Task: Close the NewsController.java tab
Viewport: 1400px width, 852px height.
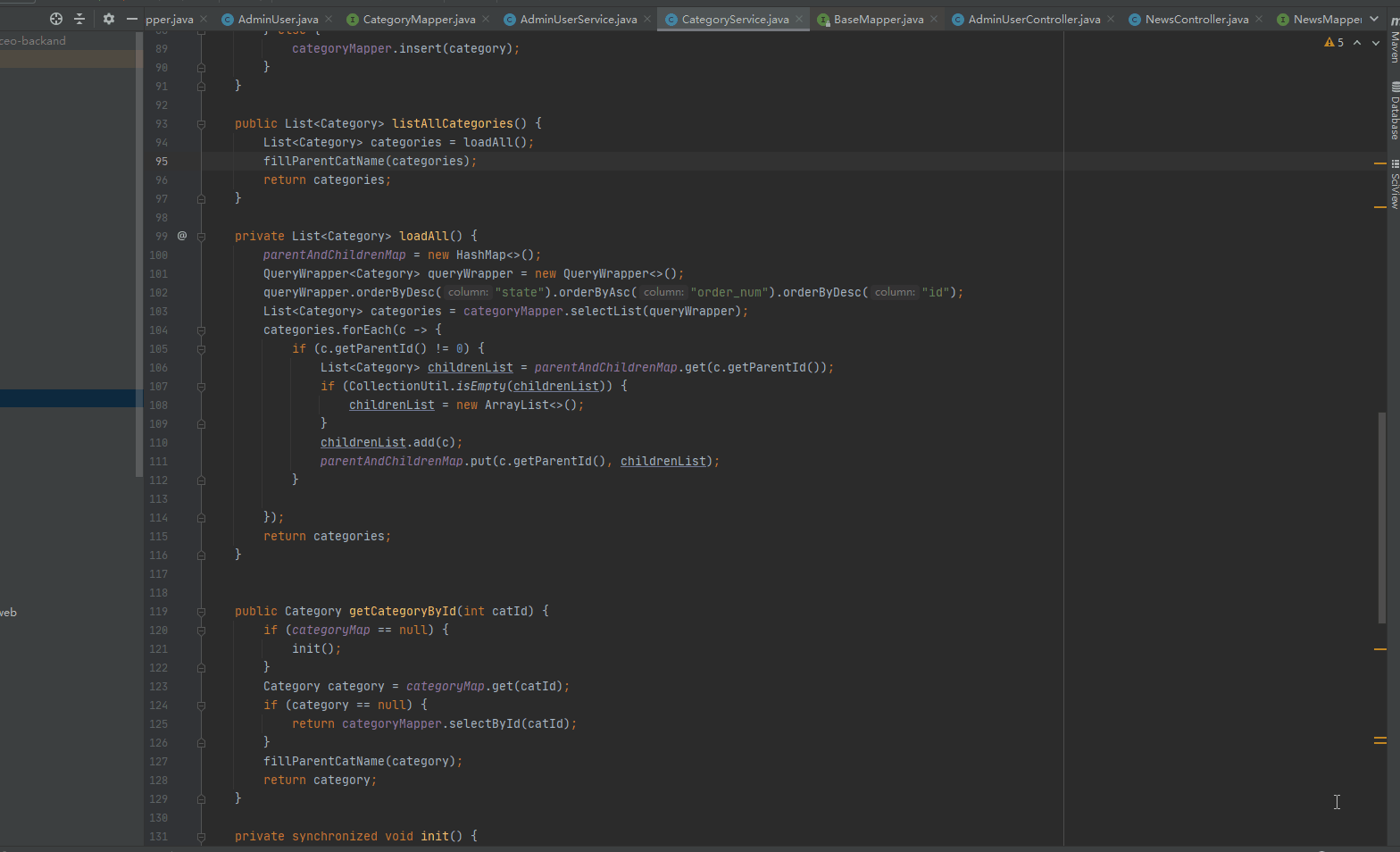Action: 1259,19
